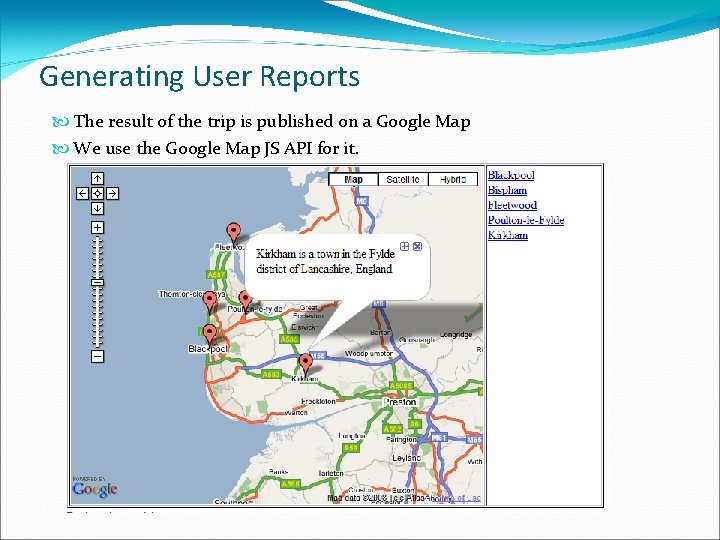Maximize the Kirkham info balloon
720x540 pixels.
click(405, 247)
